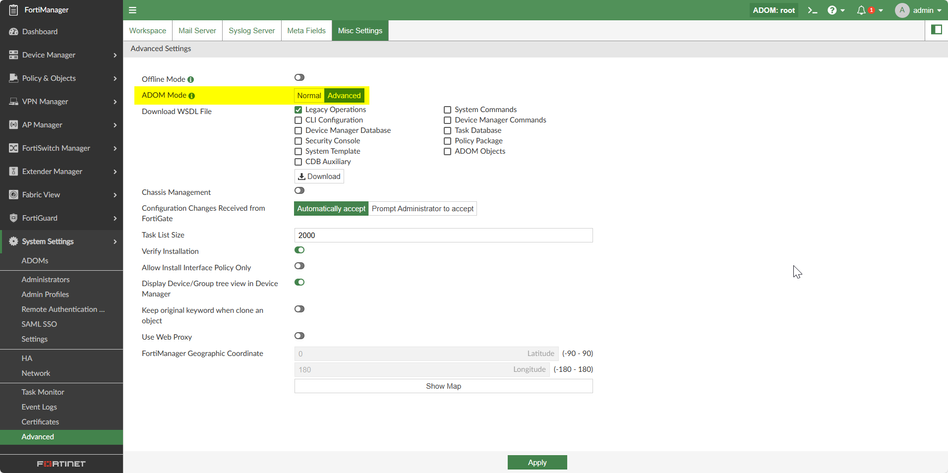Screen dimensions: 948x473
Task: Choose Automatically accept configuration changes
Action: point(331,209)
